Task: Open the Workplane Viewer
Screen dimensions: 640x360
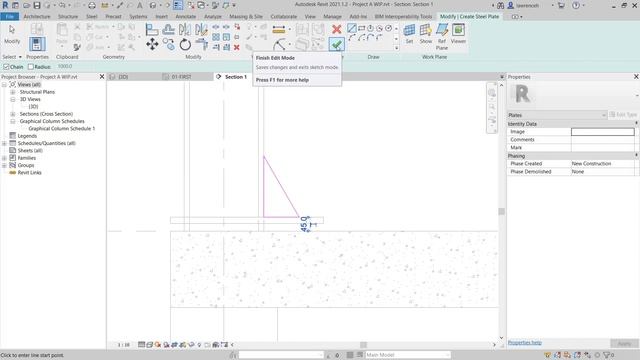Action: click(458, 33)
